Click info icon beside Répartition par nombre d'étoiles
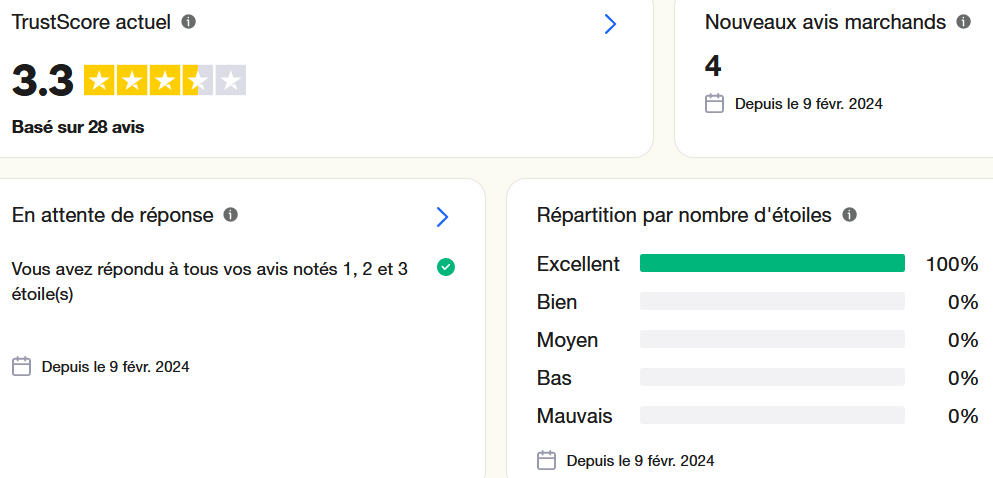This screenshot has height=478, width=993. click(849, 215)
